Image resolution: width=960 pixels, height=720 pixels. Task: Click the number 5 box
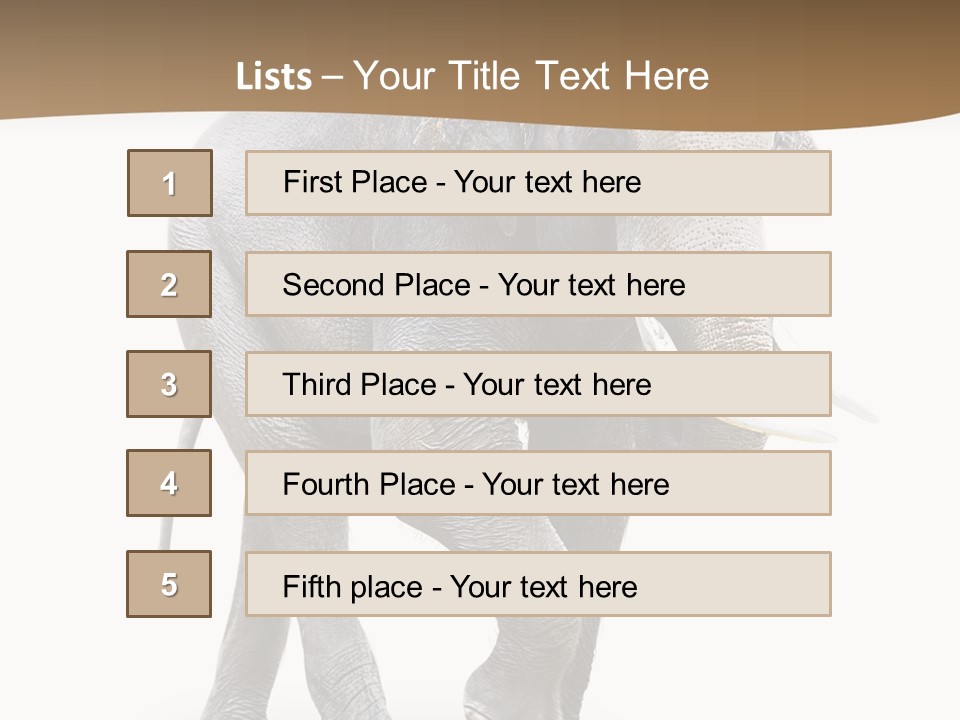point(169,584)
